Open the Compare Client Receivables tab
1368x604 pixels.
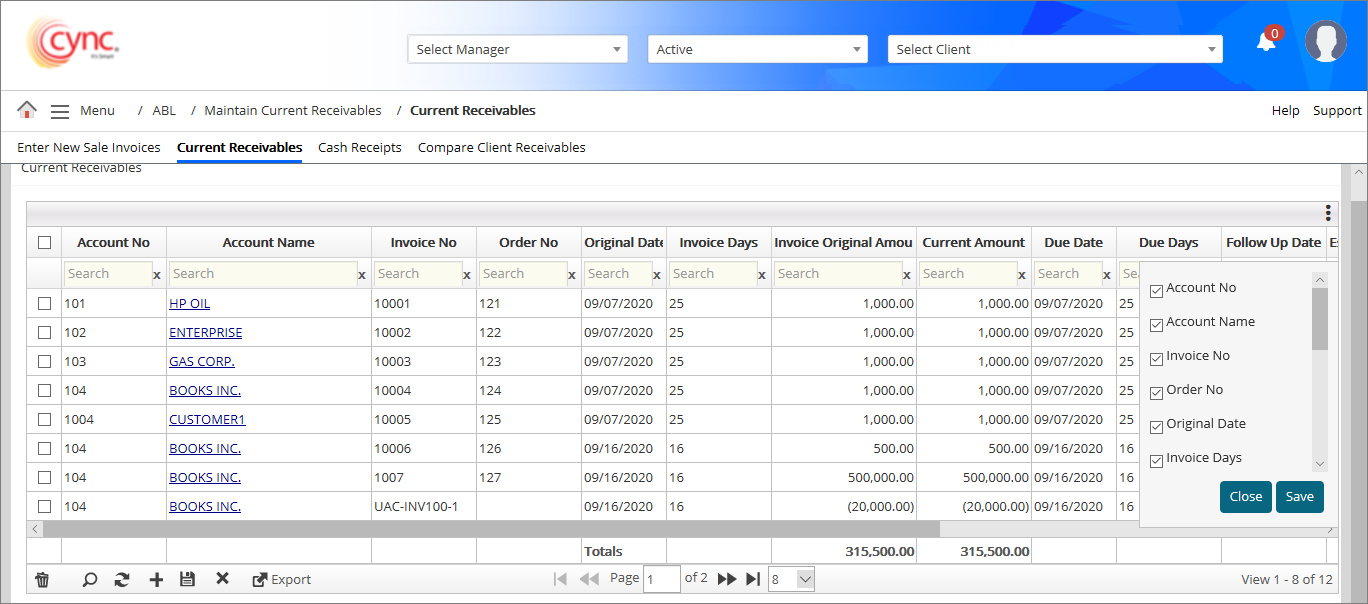click(501, 147)
